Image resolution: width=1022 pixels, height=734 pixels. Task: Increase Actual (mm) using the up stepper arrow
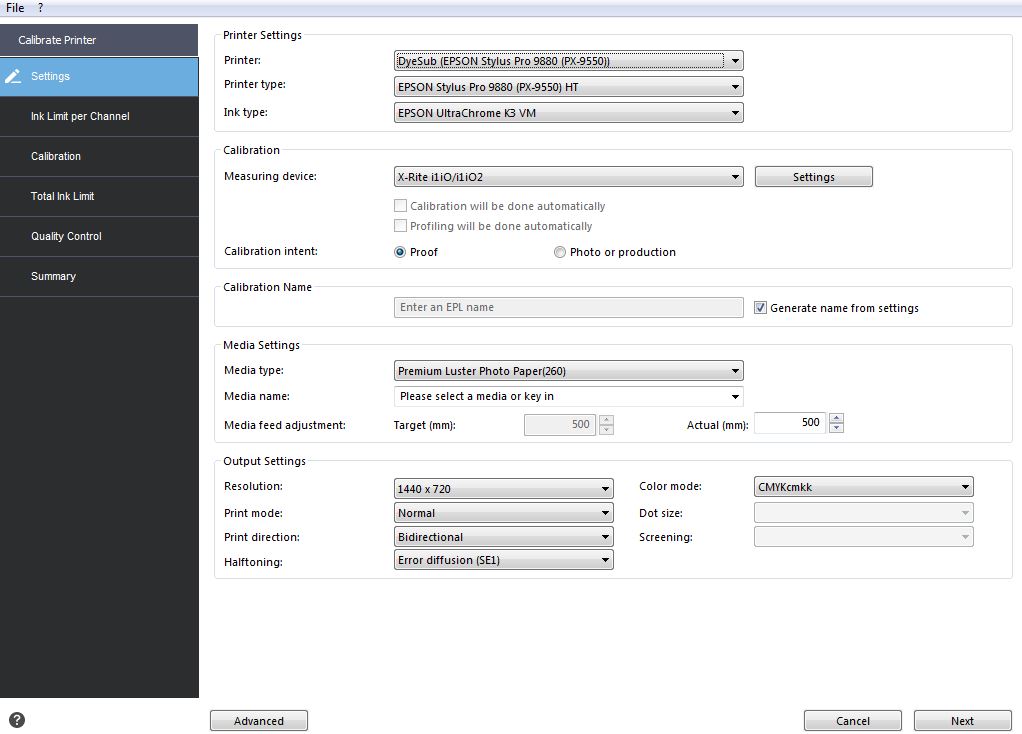pyautogui.click(x=836, y=418)
